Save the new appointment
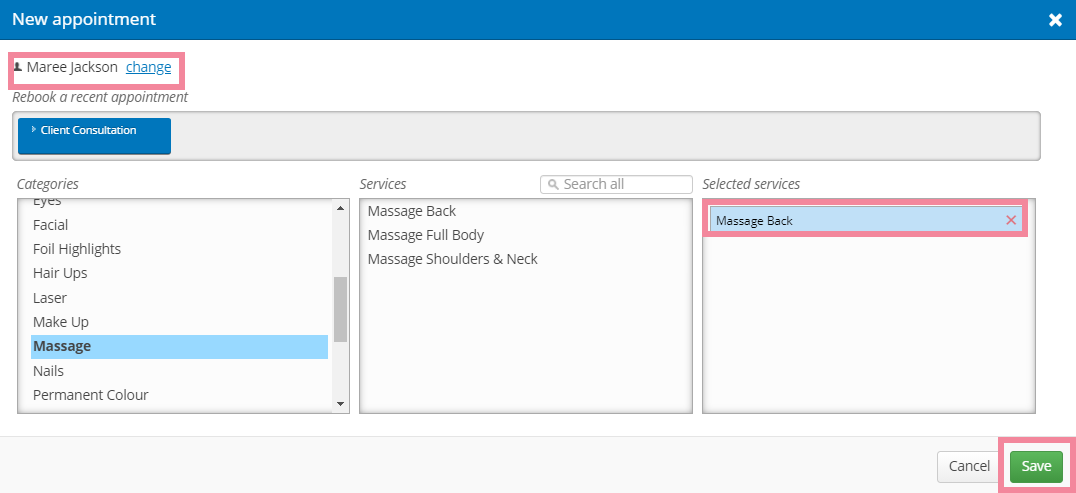1076x493 pixels. point(1036,466)
